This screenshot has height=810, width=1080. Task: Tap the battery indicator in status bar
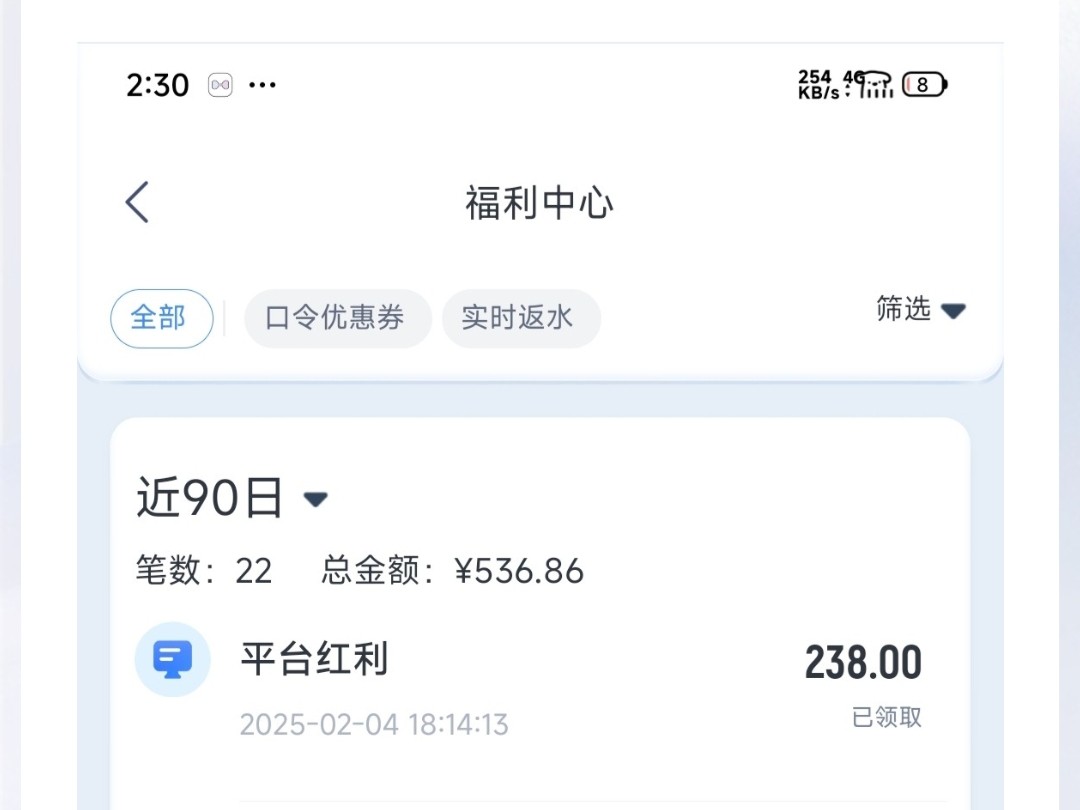(924, 85)
